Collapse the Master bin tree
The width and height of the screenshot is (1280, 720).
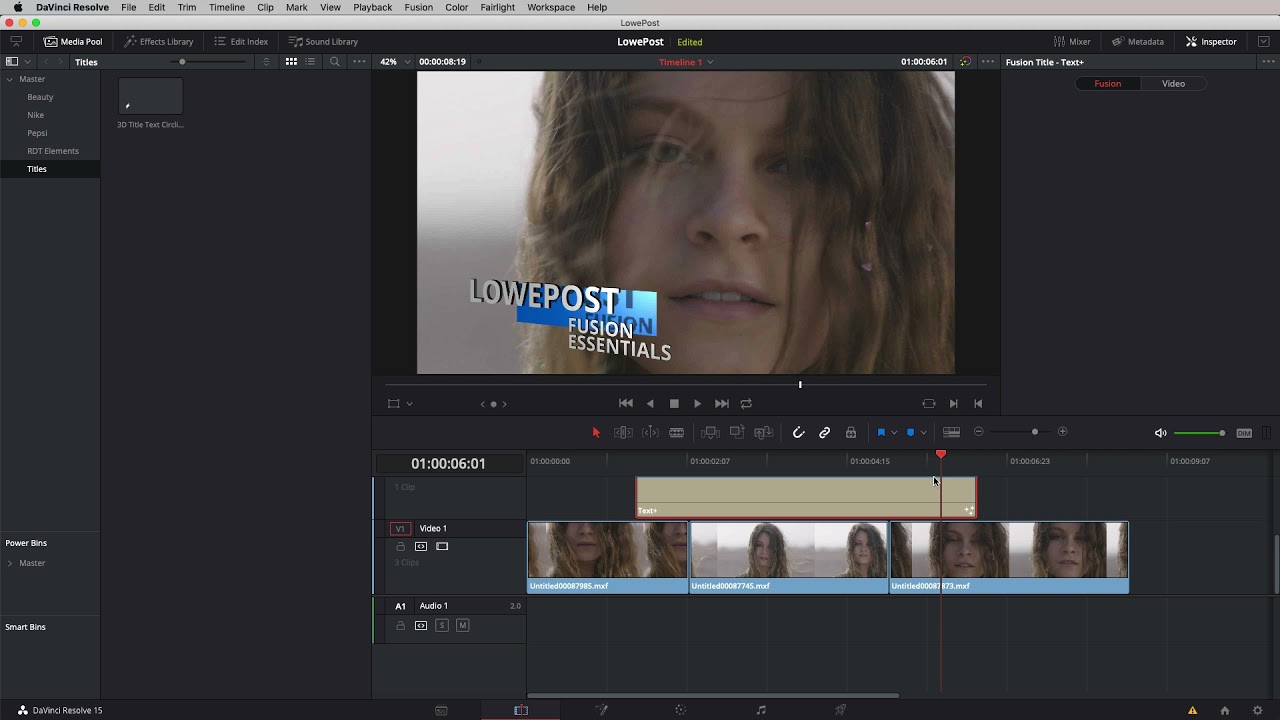pos(10,79)
